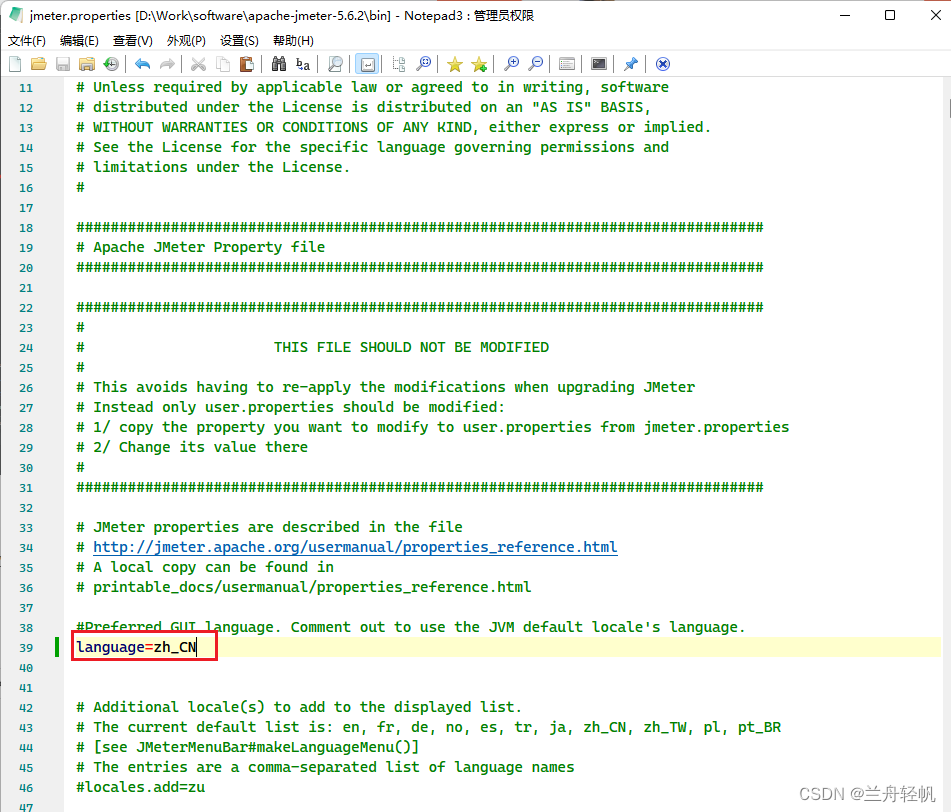951x812 pixels.
Task: Open the 帮助(H) menu
Action: click(x=293, y=41)
